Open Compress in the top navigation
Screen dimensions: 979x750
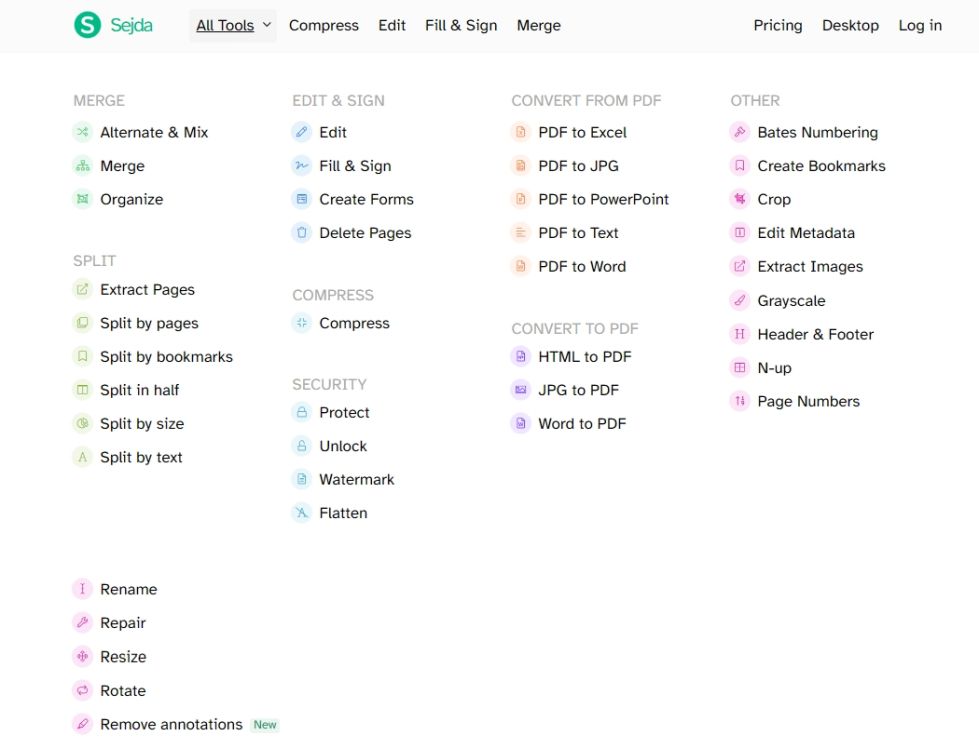pos(323,26)
